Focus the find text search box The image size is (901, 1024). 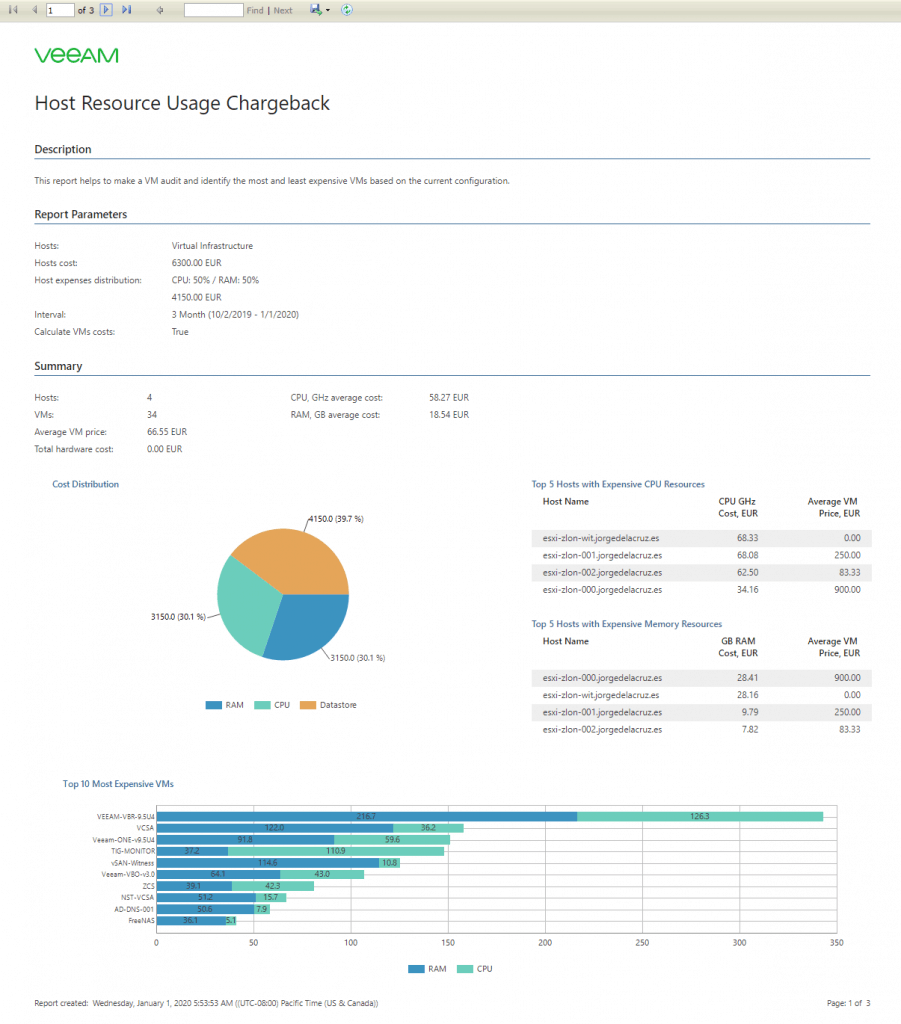tap(213, 10)
